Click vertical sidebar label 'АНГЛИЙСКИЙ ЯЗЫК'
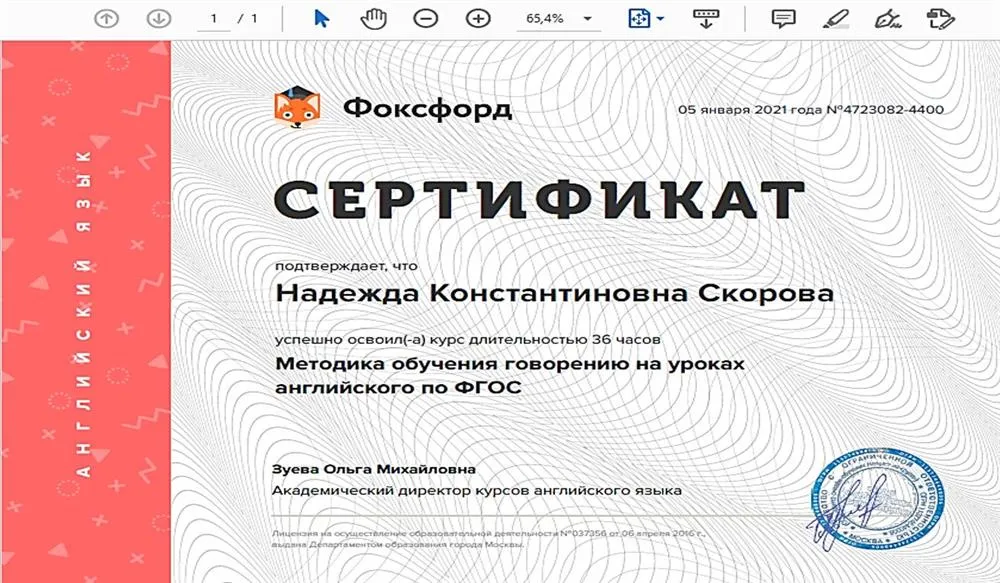 tap(83, 314)
